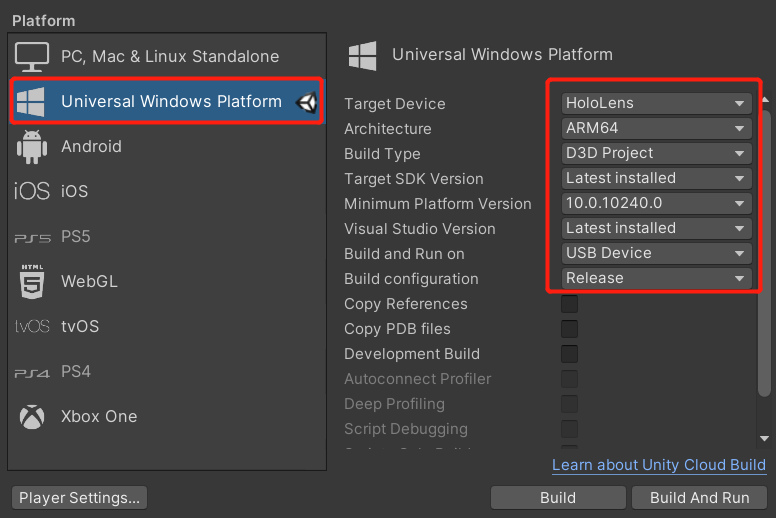776x518 pixels.
Task: Select the PS5 platform icon
Action: [x=32, y=237]
